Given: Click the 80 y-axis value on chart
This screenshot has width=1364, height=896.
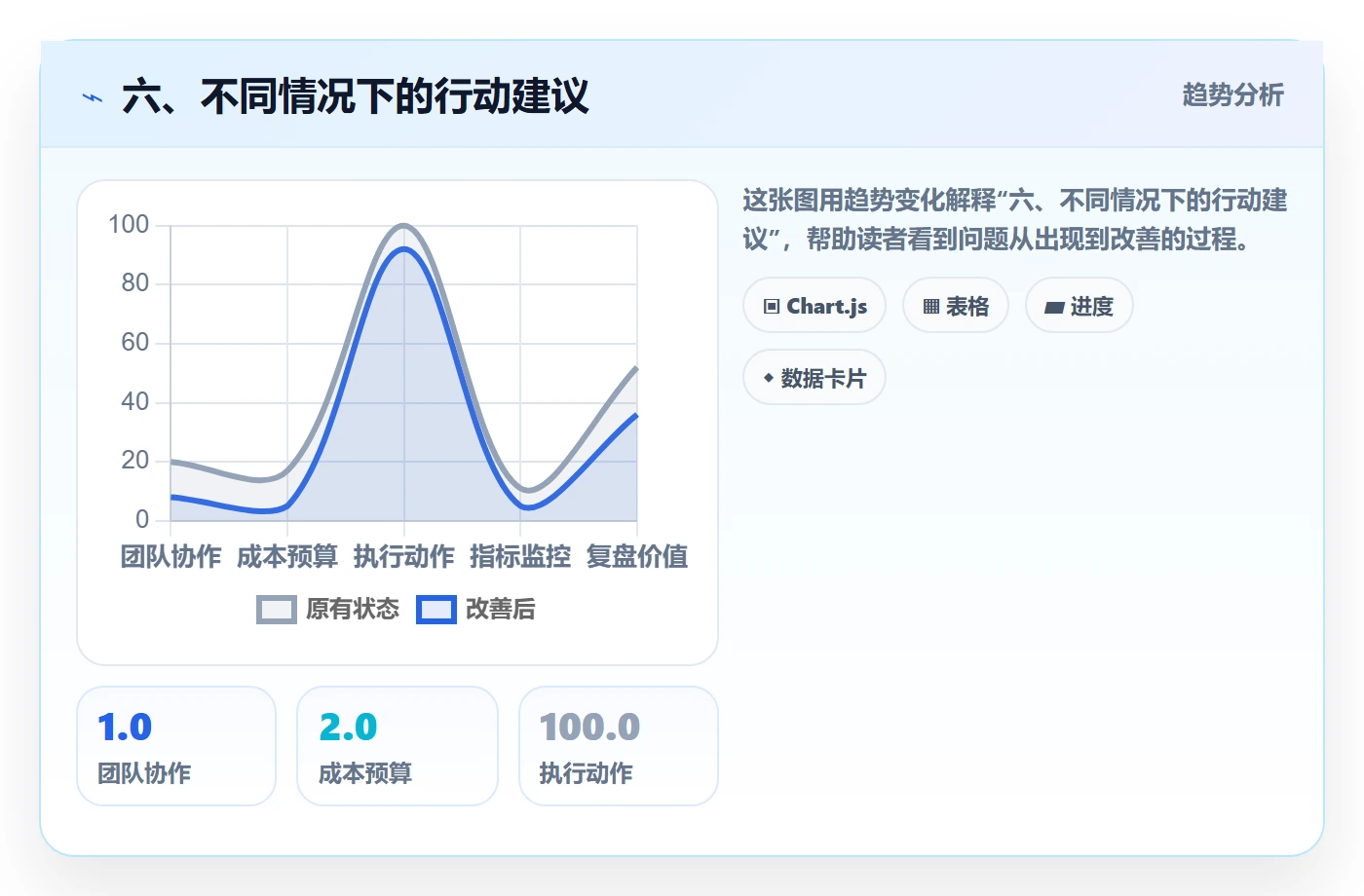Looking at the screenshot, I should coord(135,283).
